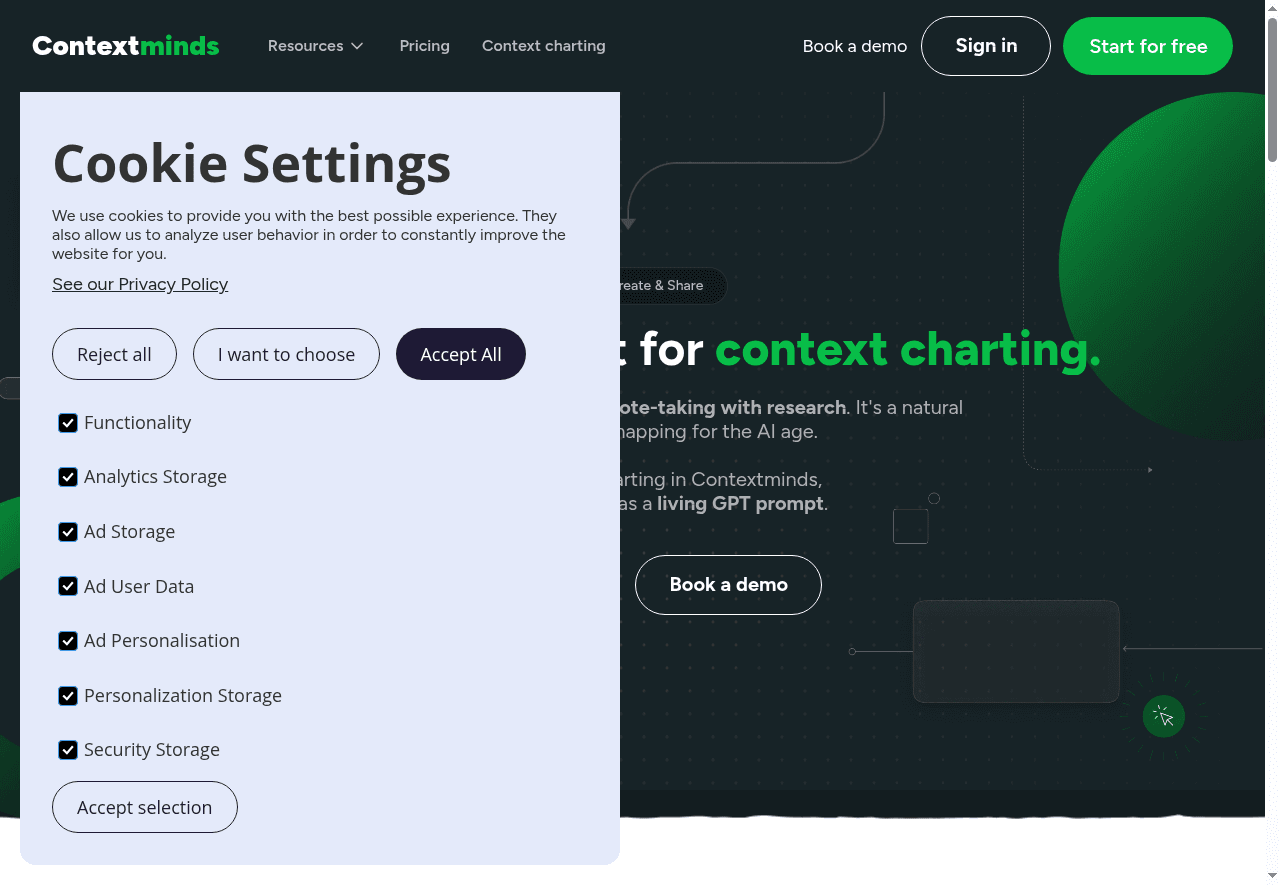1280x885 pixels.
Task: Uncheck Ad User Data checkbox
Action: point(68,586)
